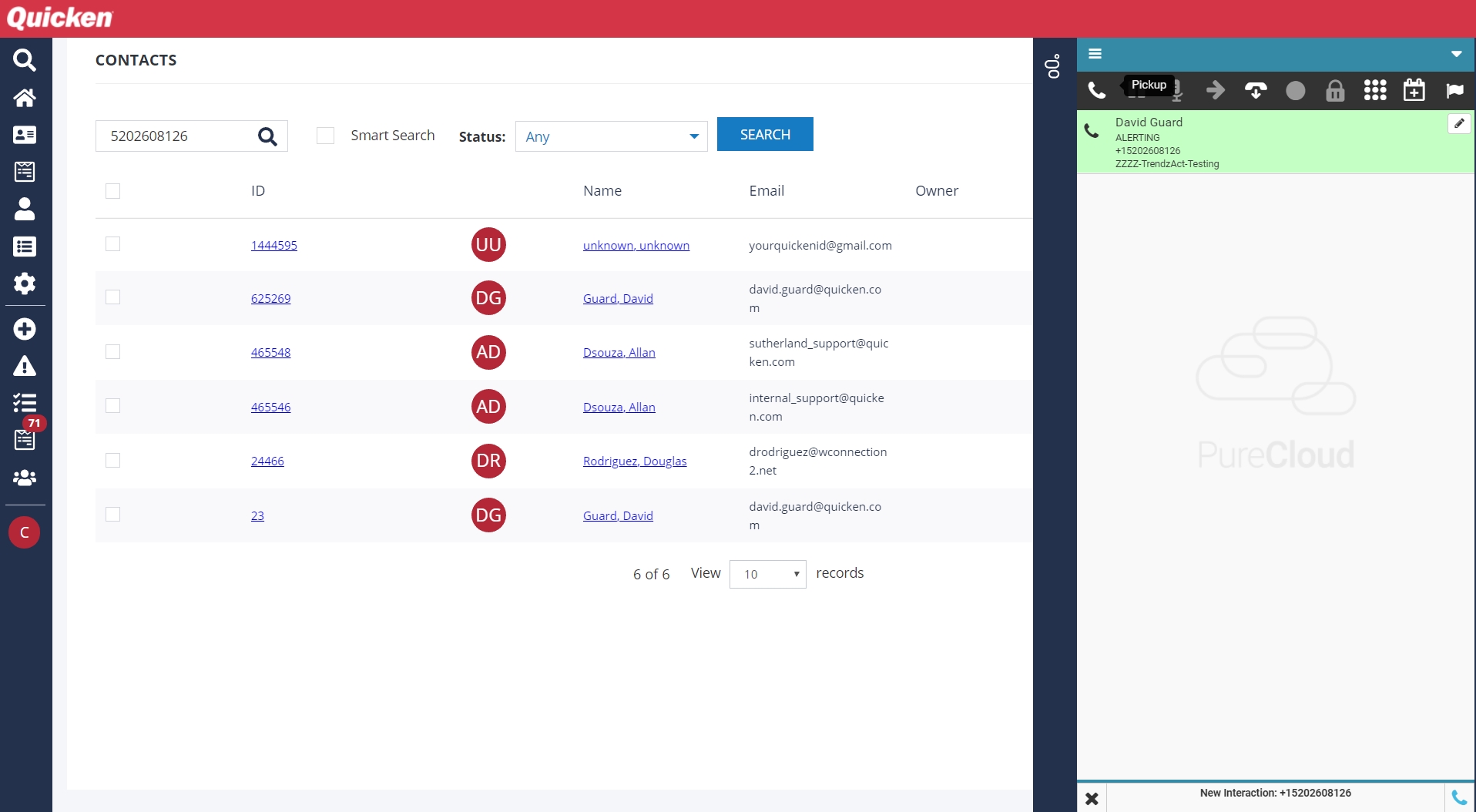Open the Rodriguez, Douglas contact link

tap(634, 461)
